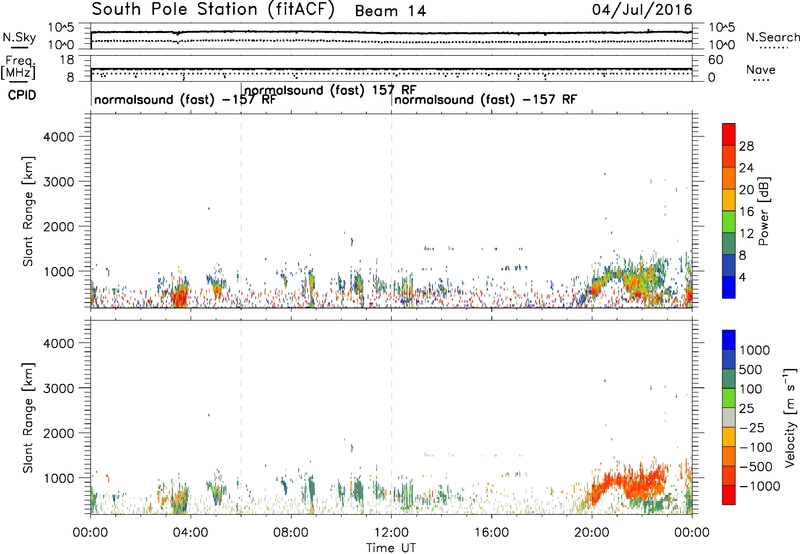Click the 'South Pole Station (fitACF)' title
Viewport: 800px width, 554px height.
pos(213,10)
